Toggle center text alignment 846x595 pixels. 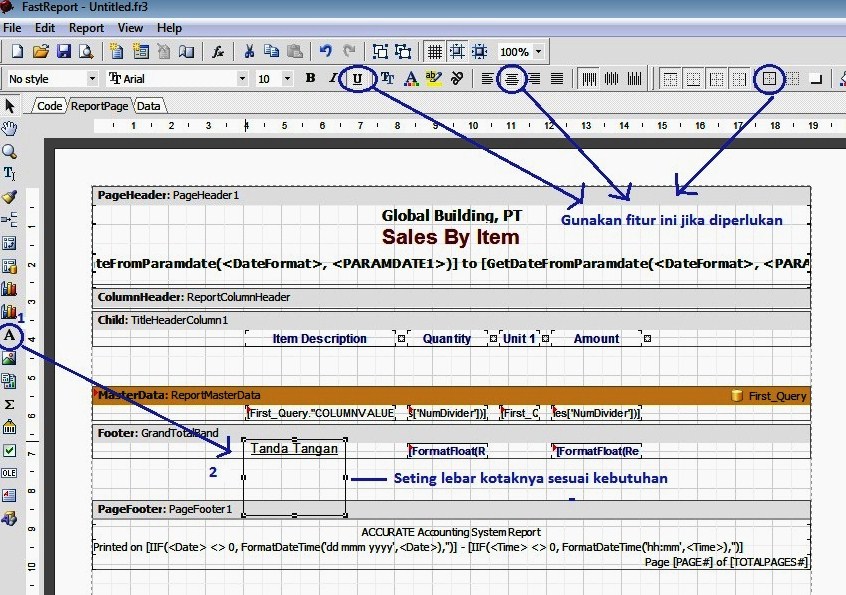point(511,79)
